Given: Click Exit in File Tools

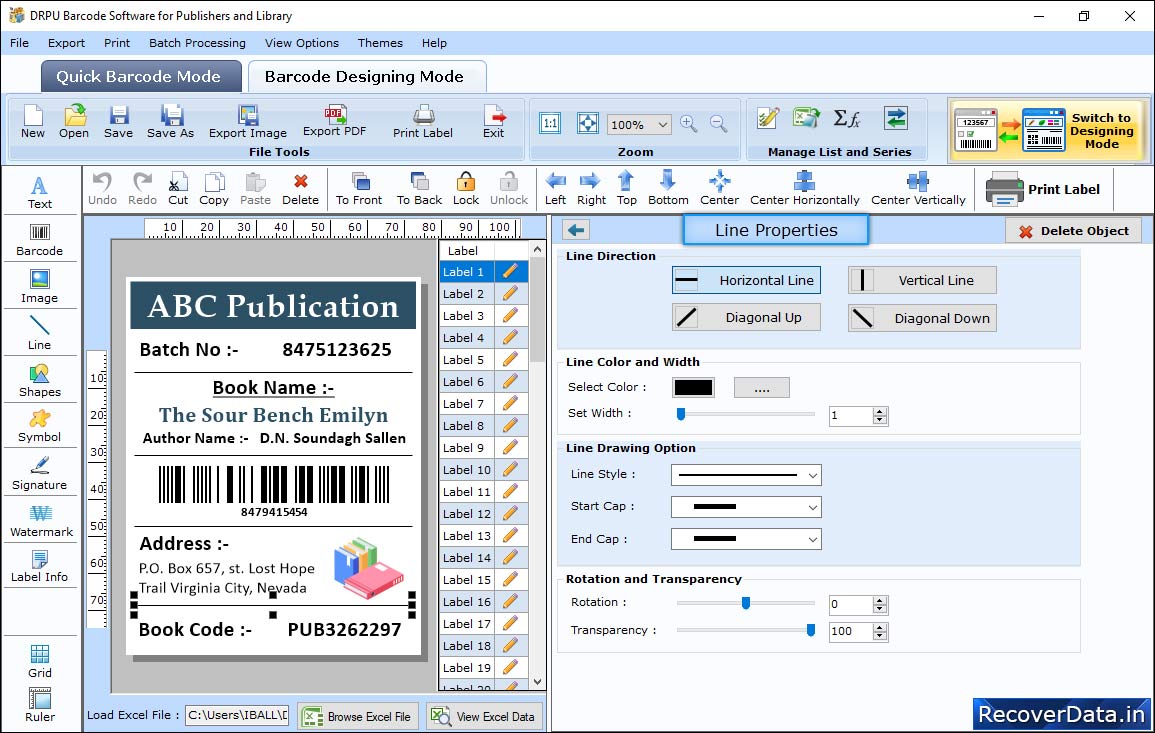Looking at the screenshot, I should pos(494,122).
